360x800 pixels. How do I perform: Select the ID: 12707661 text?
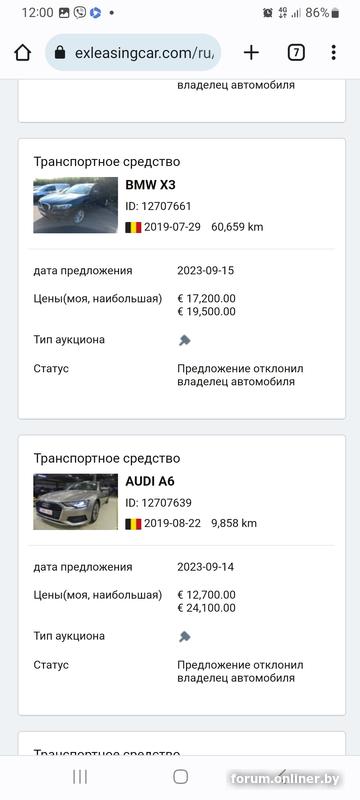pos(159,206)
